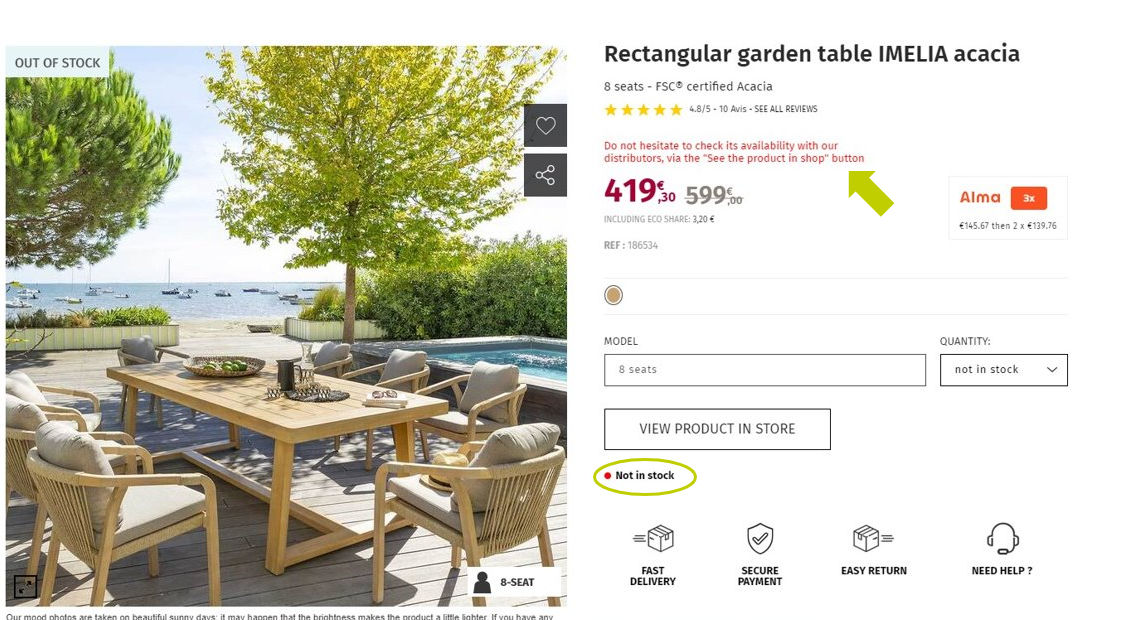Click the five-star rating icons

pyautogui.click(x=643, y=109)
